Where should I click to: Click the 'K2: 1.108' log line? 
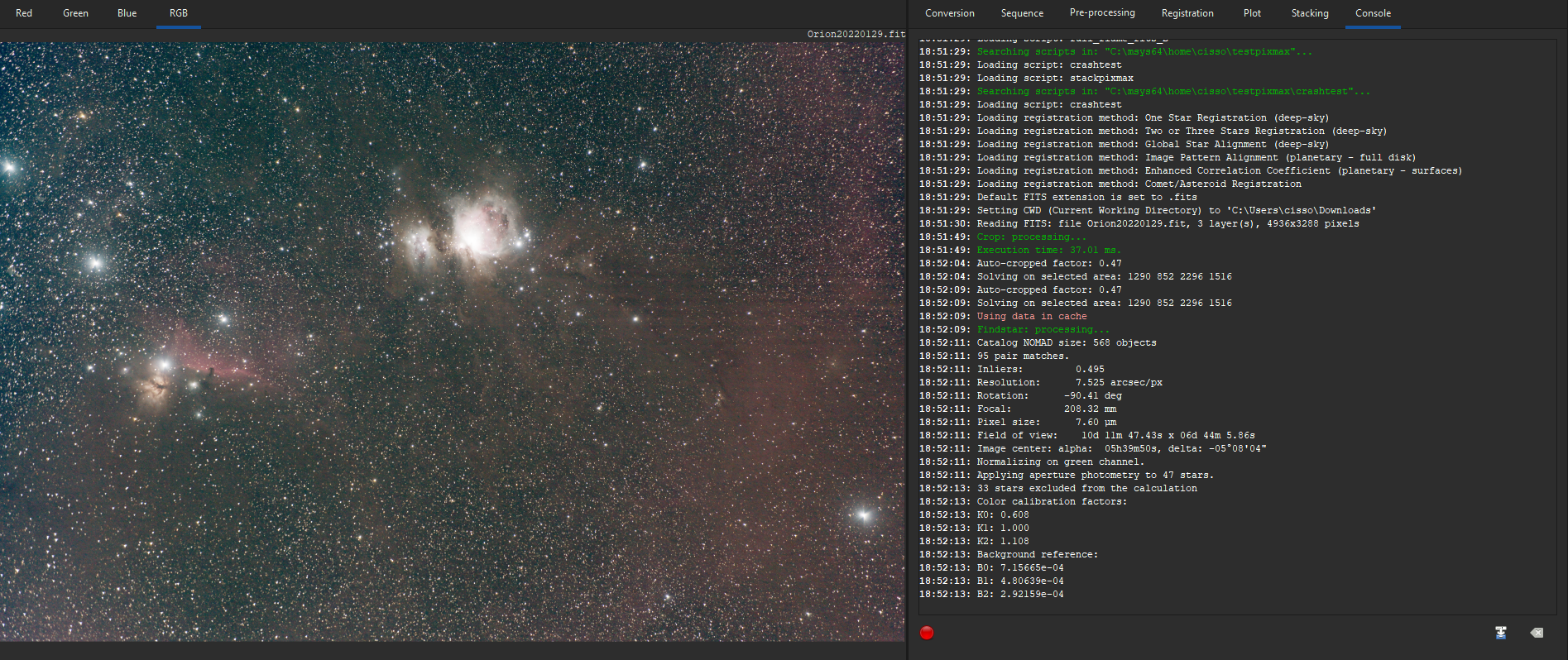click(974, 542)
